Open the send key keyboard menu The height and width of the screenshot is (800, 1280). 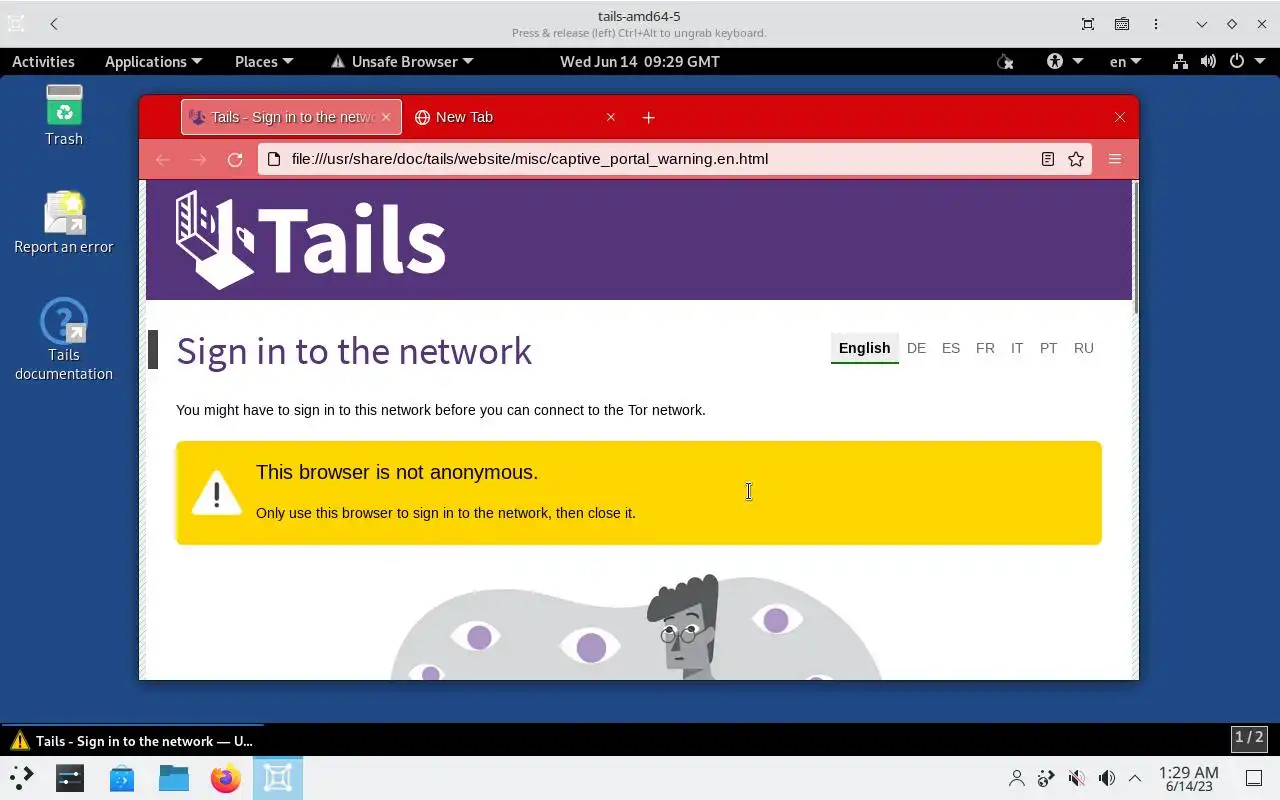[1122, 24]
